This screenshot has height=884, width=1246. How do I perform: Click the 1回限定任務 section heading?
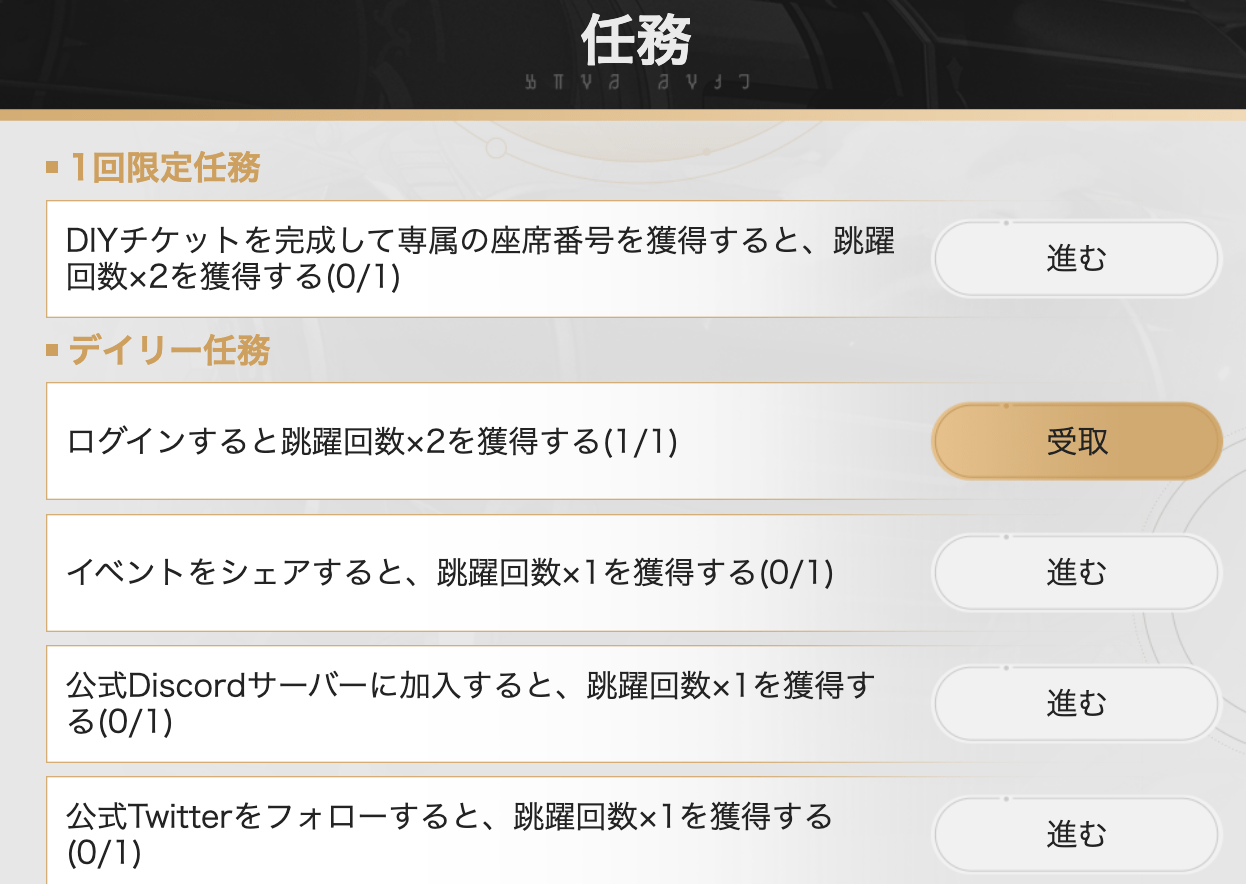point(165,168)
